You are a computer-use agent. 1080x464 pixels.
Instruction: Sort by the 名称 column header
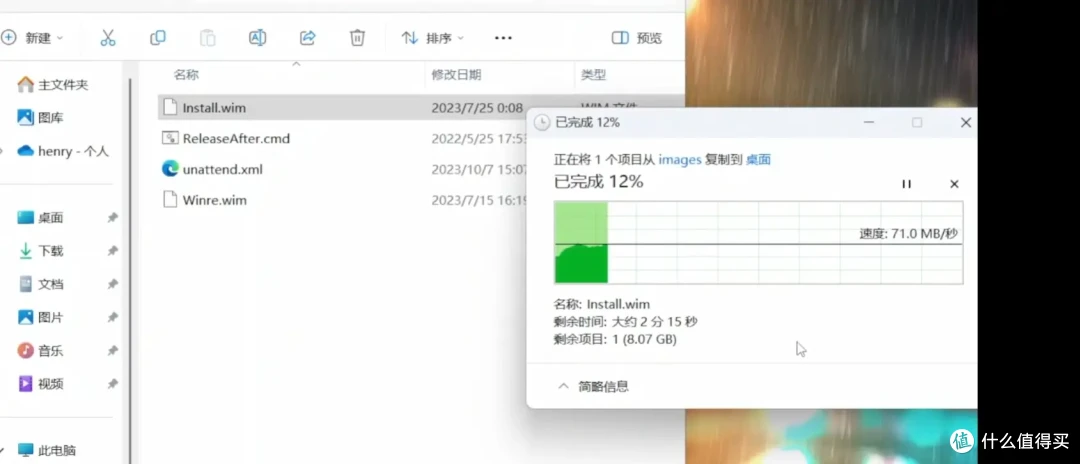[186, 74]
